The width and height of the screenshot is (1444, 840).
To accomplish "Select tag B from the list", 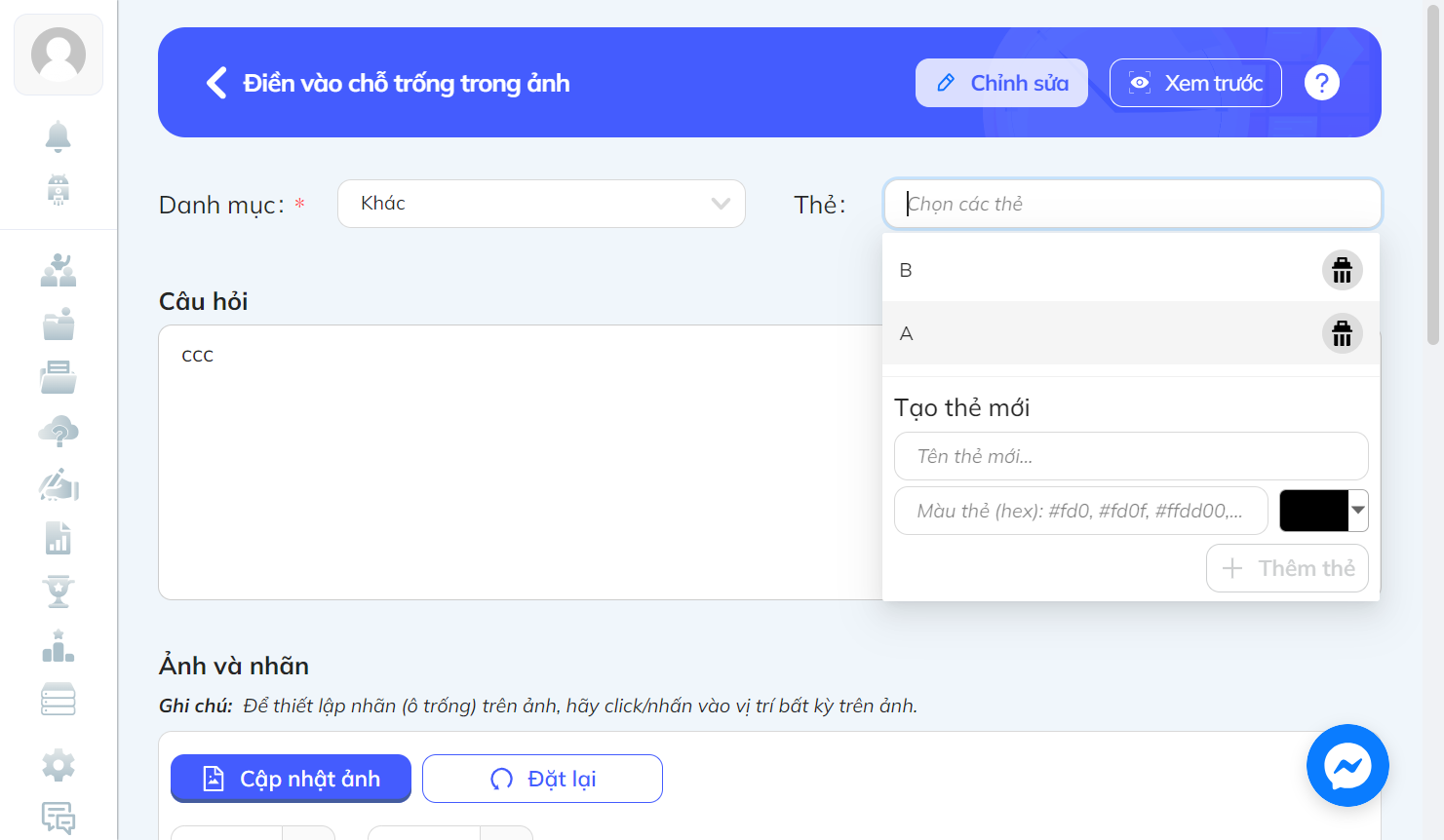I will click(1131, 270).
